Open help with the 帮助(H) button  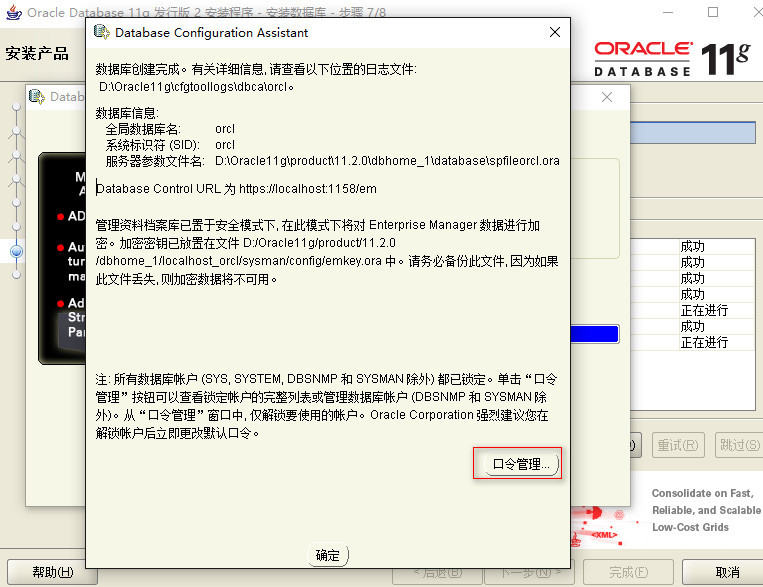coord(51,572)
